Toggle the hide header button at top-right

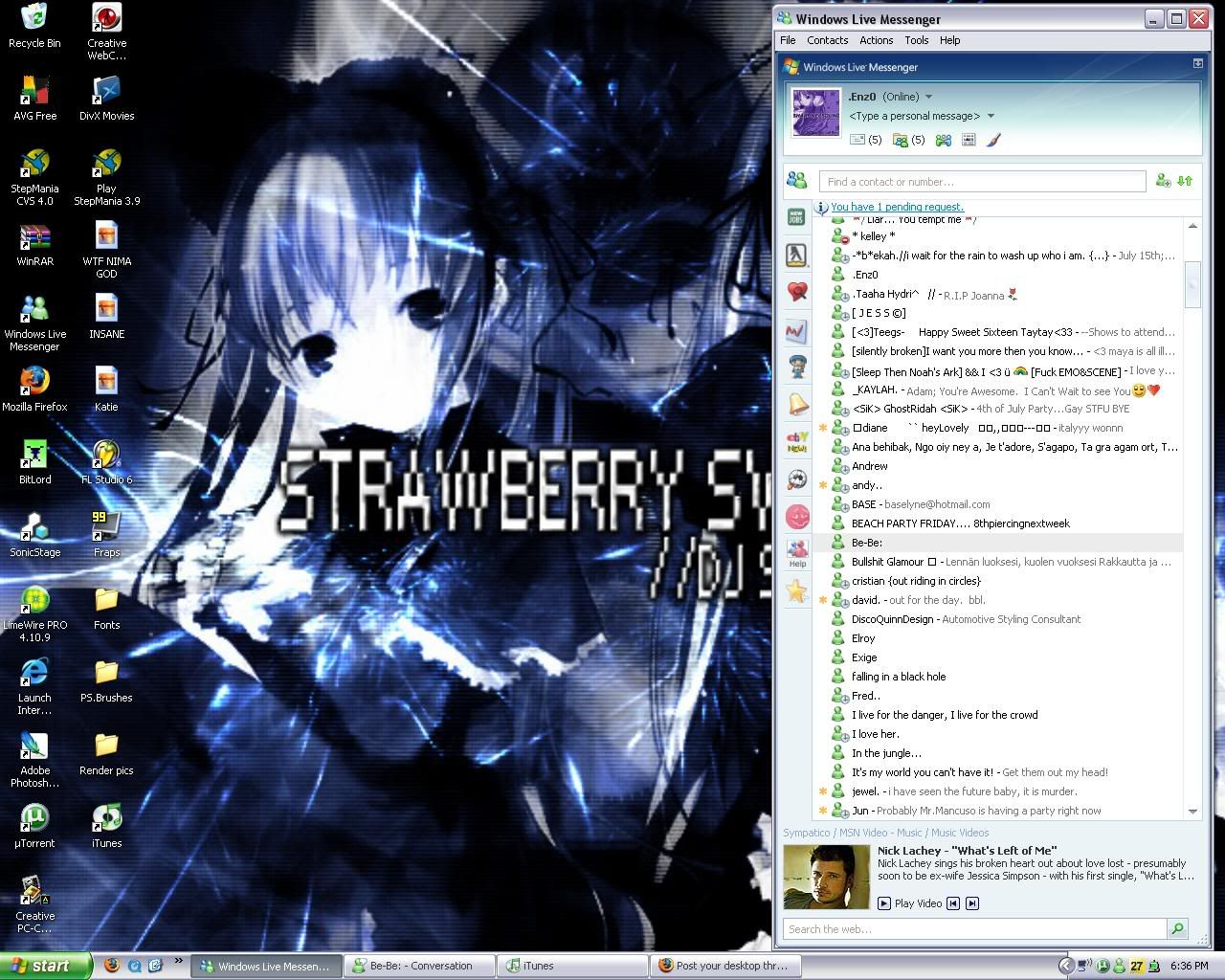point(1197,63)
